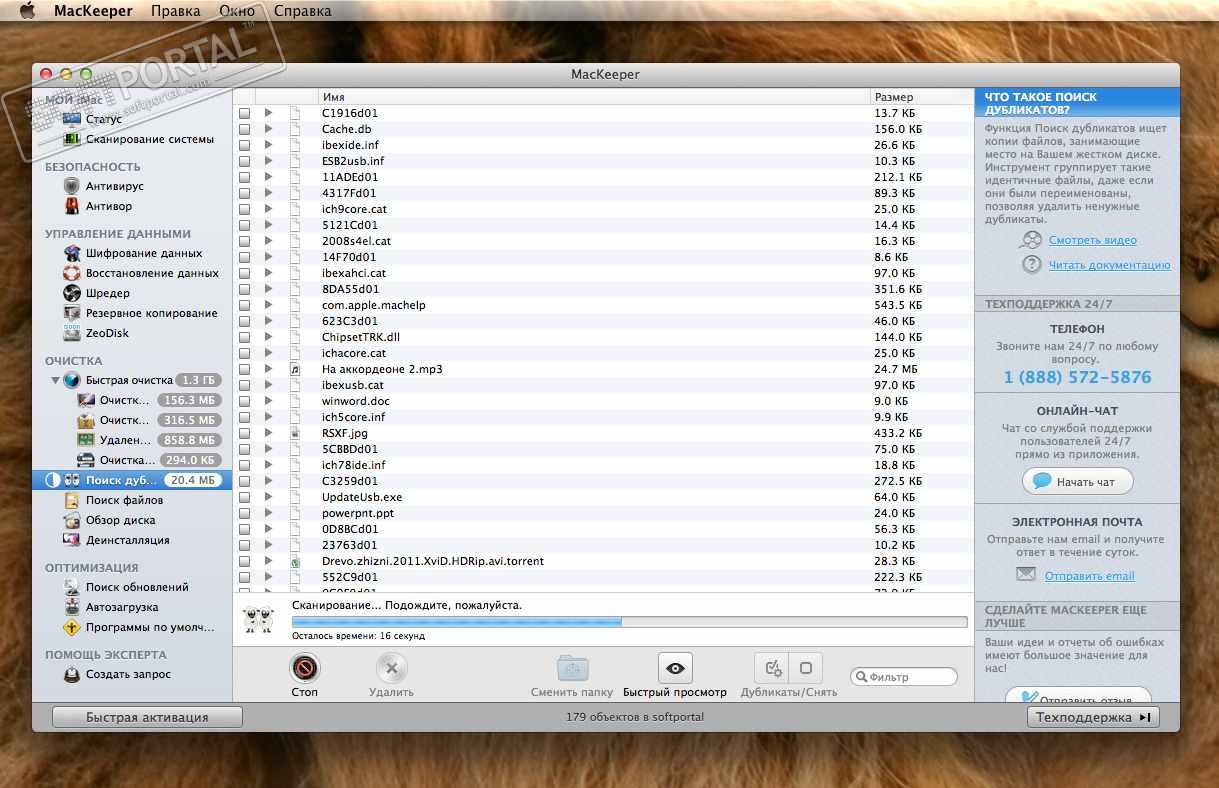1219x788 pixels.
Task: Click the Стоп scan icon
Action: pyautogui.click(x=304, y=668)
